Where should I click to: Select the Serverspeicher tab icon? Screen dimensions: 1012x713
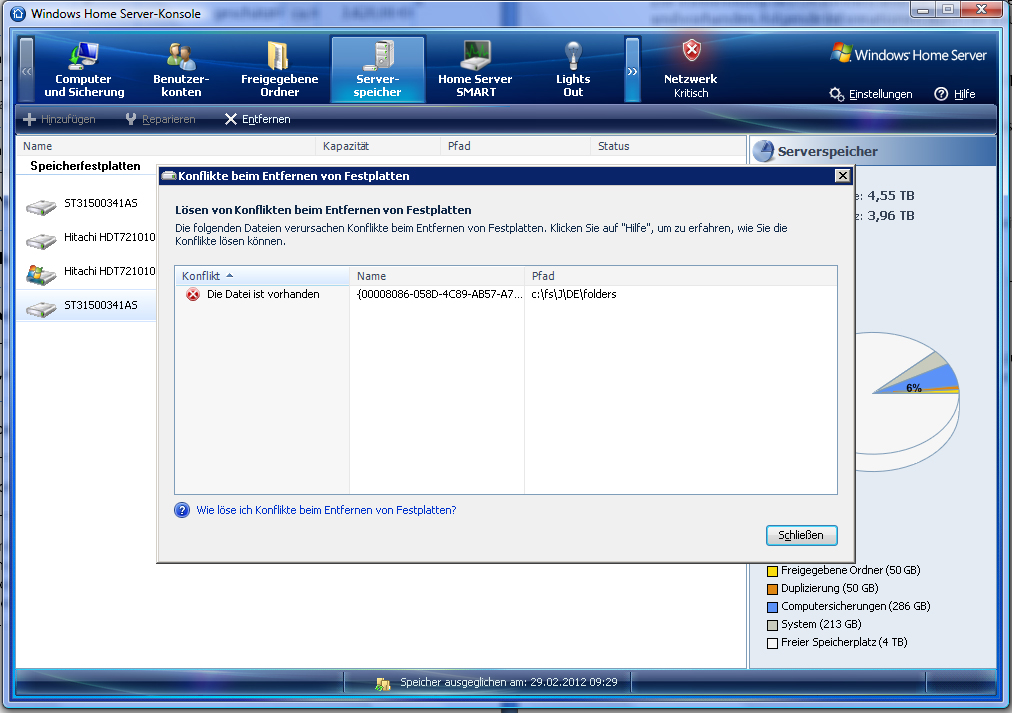pos(378,56)
